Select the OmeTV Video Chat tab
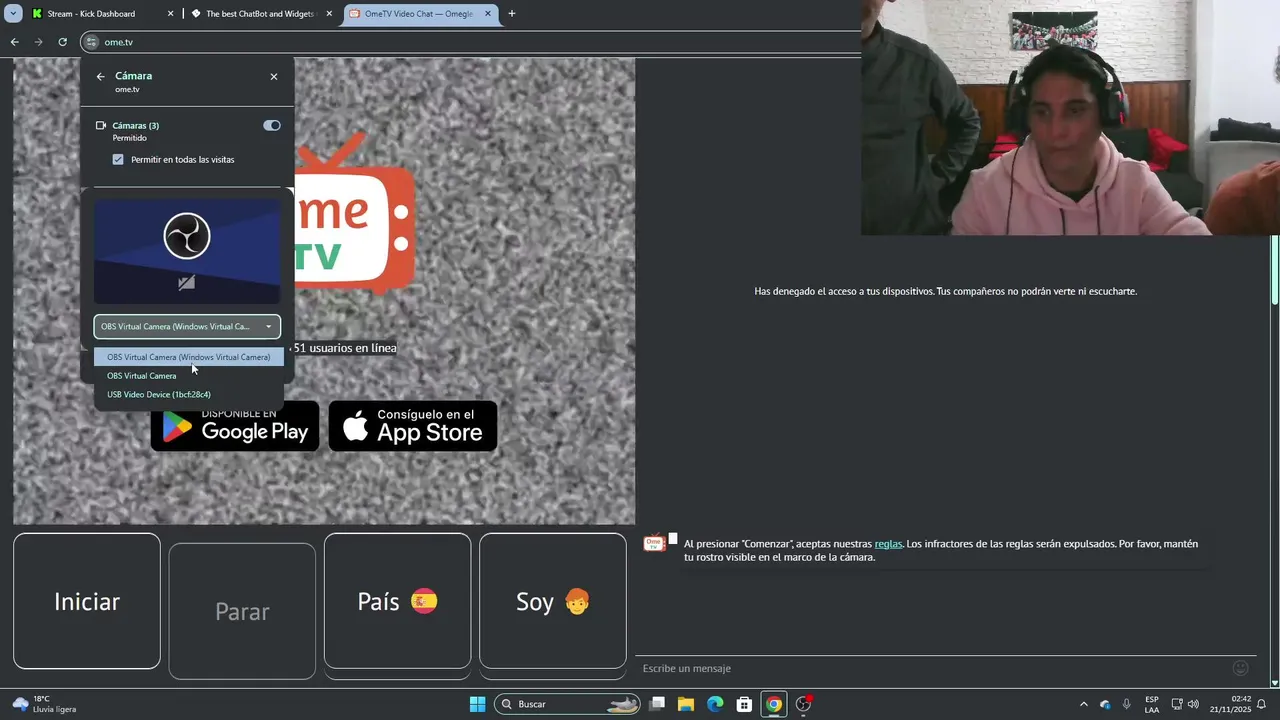Viewport: 1280px width, 720px height. [420, 14]
